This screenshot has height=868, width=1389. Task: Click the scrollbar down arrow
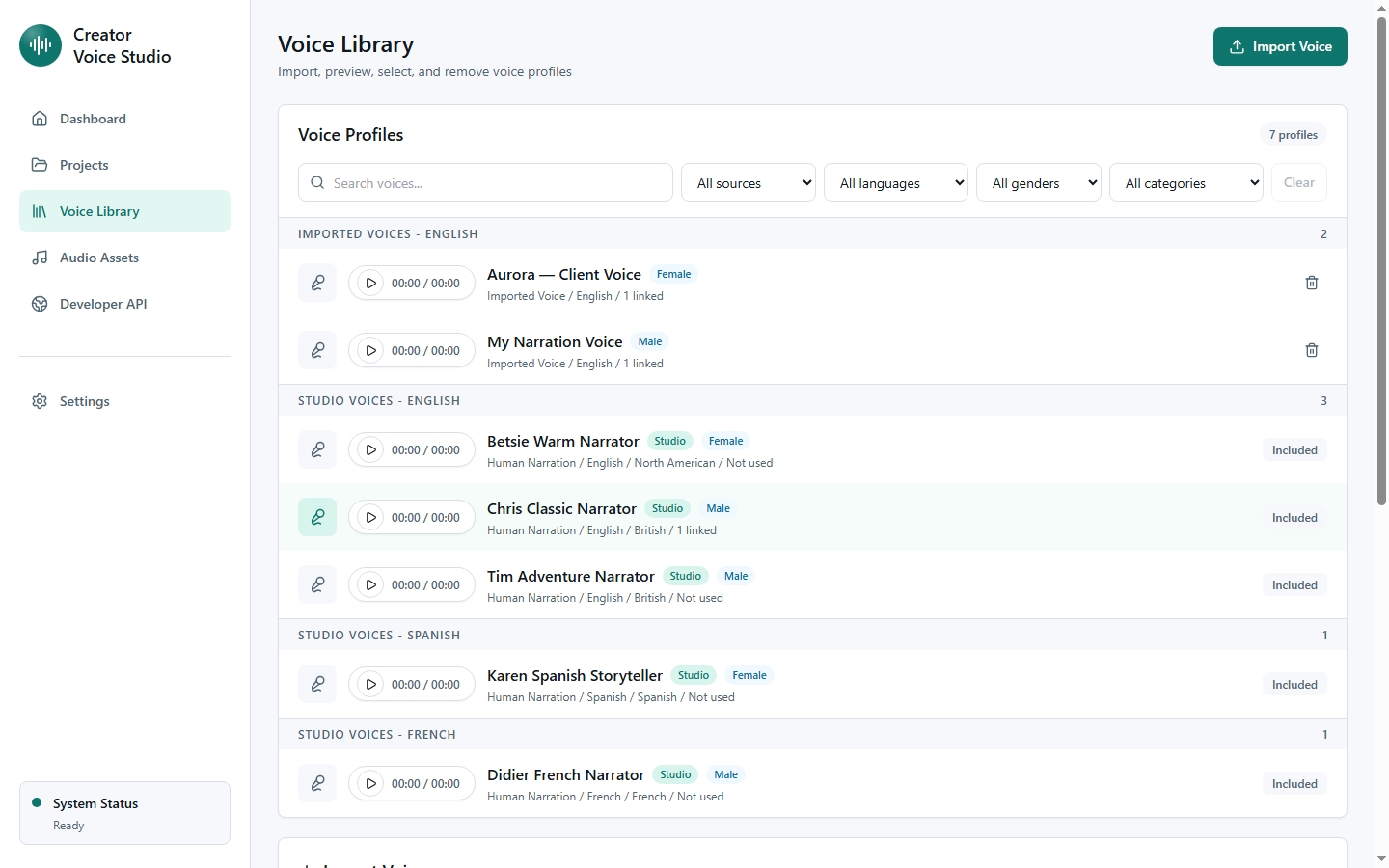(1381, 859)
